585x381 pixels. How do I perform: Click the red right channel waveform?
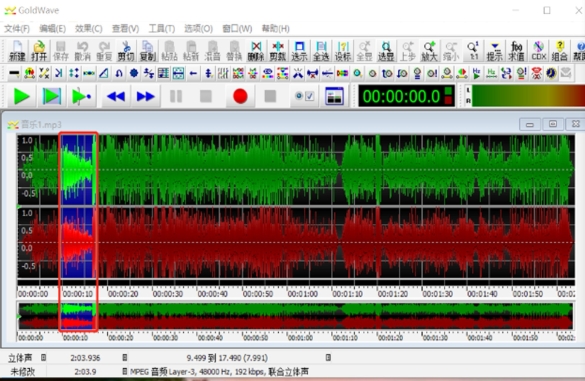point(296,243)
